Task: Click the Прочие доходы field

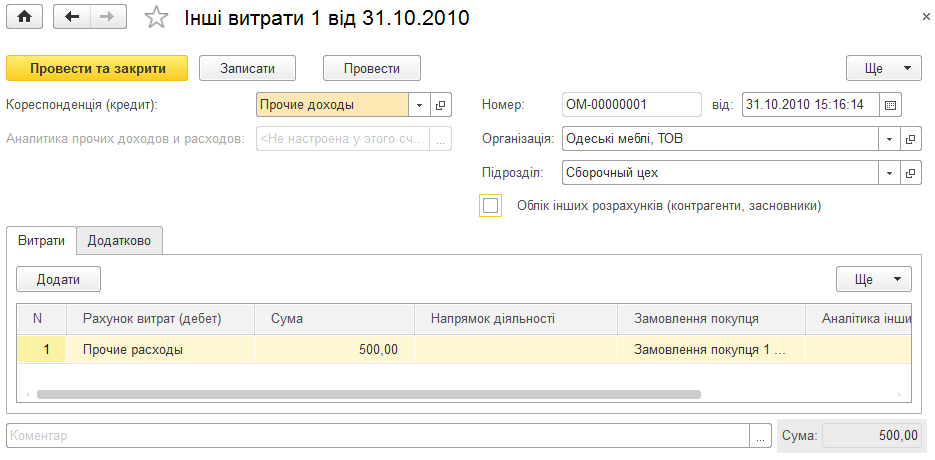Action: click(x=333, y=105)
